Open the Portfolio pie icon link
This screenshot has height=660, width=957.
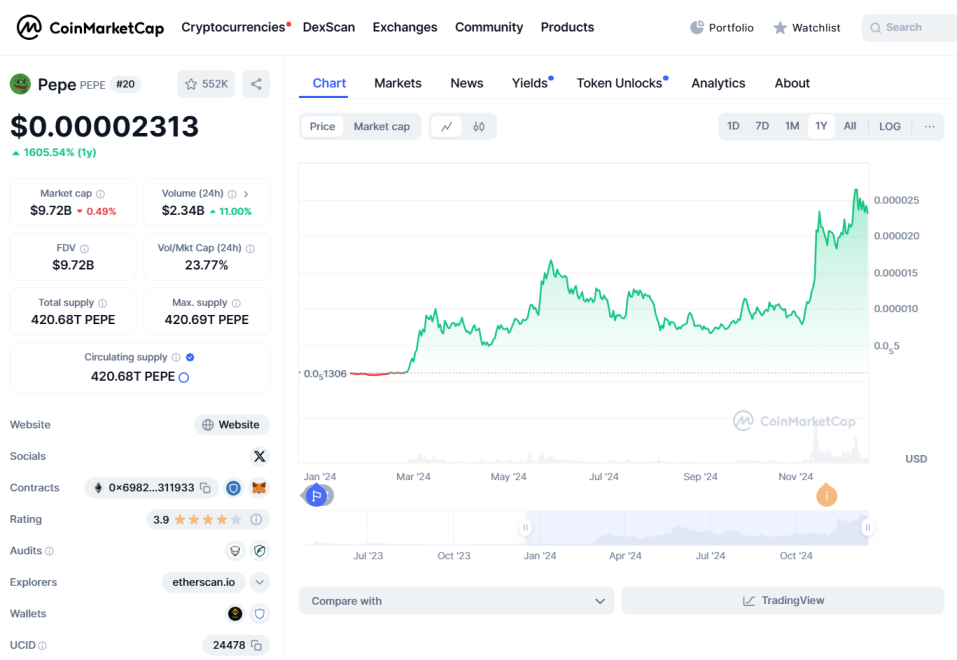click(722, 28)
